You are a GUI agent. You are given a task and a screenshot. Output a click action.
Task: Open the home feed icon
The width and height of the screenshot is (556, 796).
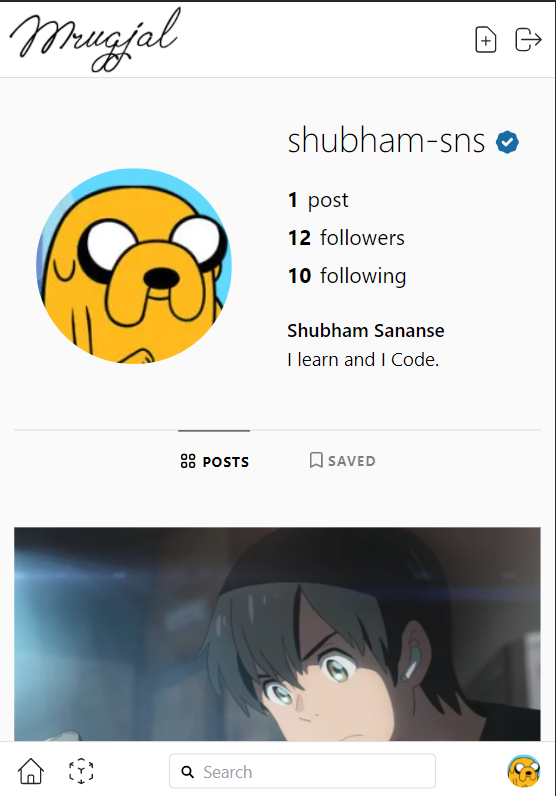pyautogui.click(x=31, y=771)
